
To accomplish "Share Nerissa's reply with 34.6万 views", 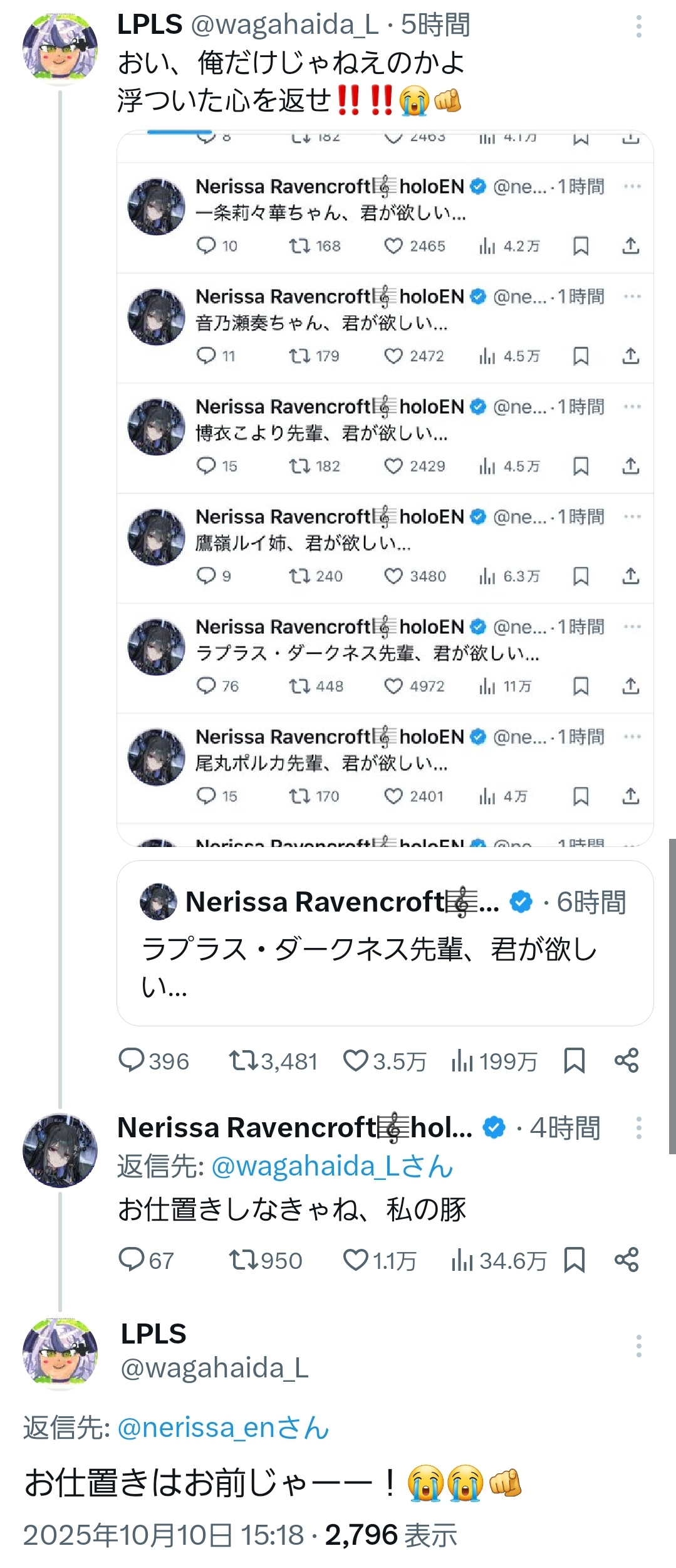I will pos(627,1260).
